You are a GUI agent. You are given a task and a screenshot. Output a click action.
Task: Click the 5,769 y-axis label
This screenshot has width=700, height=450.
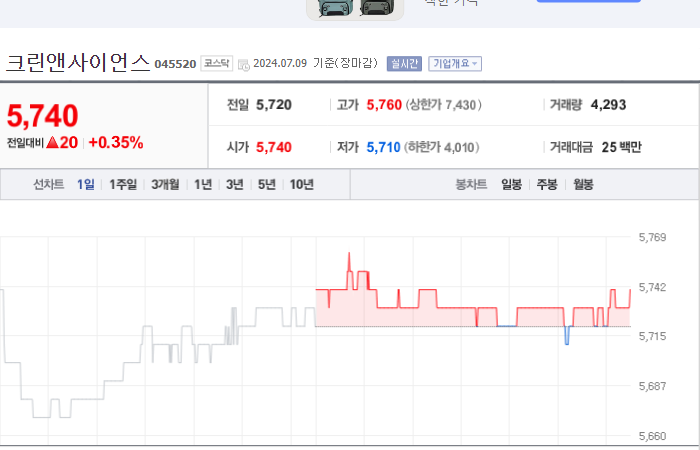coord(652,238)
